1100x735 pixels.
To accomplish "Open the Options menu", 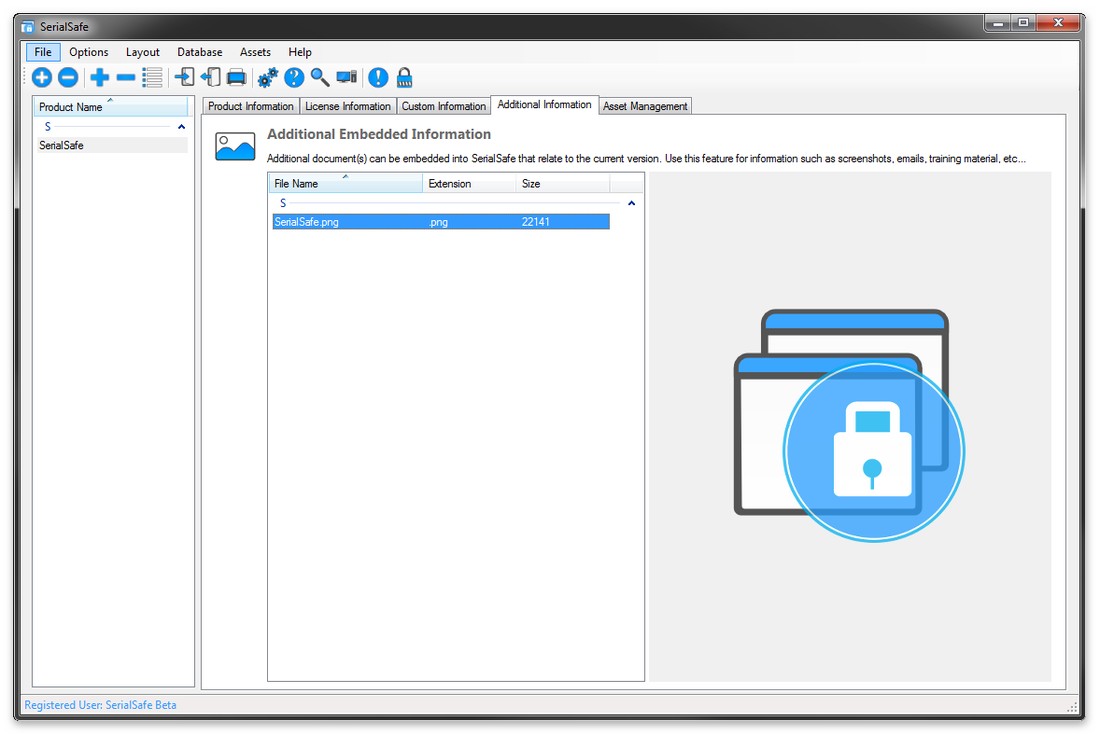I will tap(88, 52).
